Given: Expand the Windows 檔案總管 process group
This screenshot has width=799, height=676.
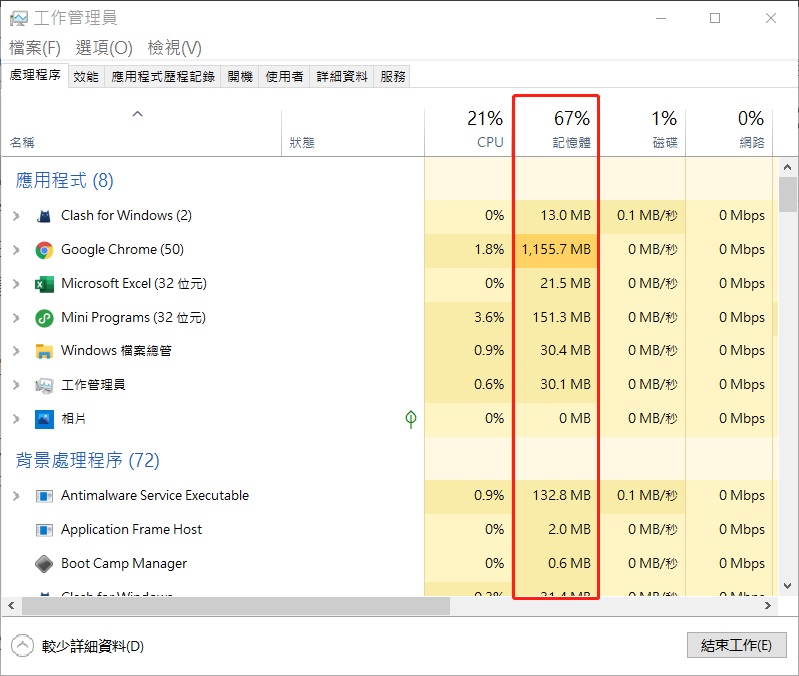Looking at the screenshot, I should (x=16, y=351).
